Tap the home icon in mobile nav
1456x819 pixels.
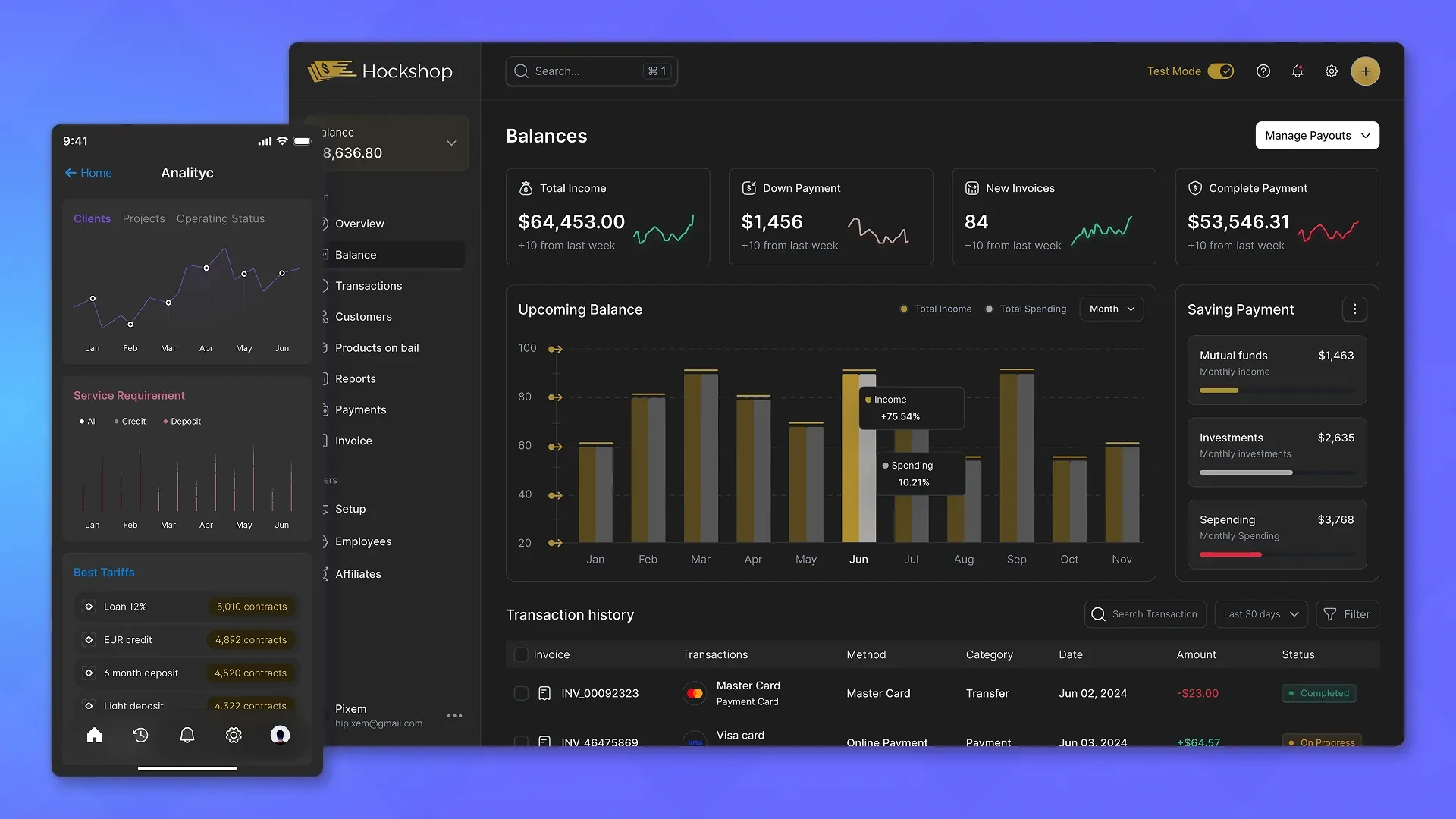click(x=94, y=735)
